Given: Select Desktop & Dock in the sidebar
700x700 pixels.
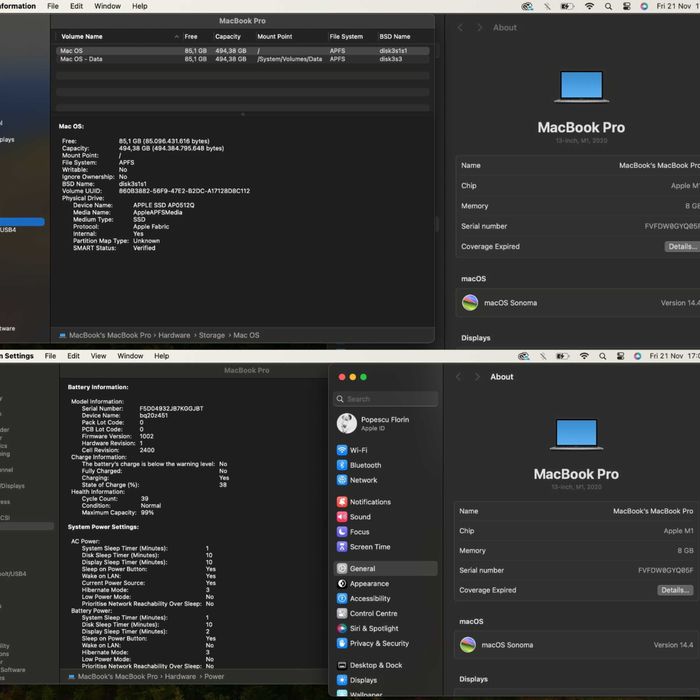Looking at the screenshot, I should pos(370,665).
